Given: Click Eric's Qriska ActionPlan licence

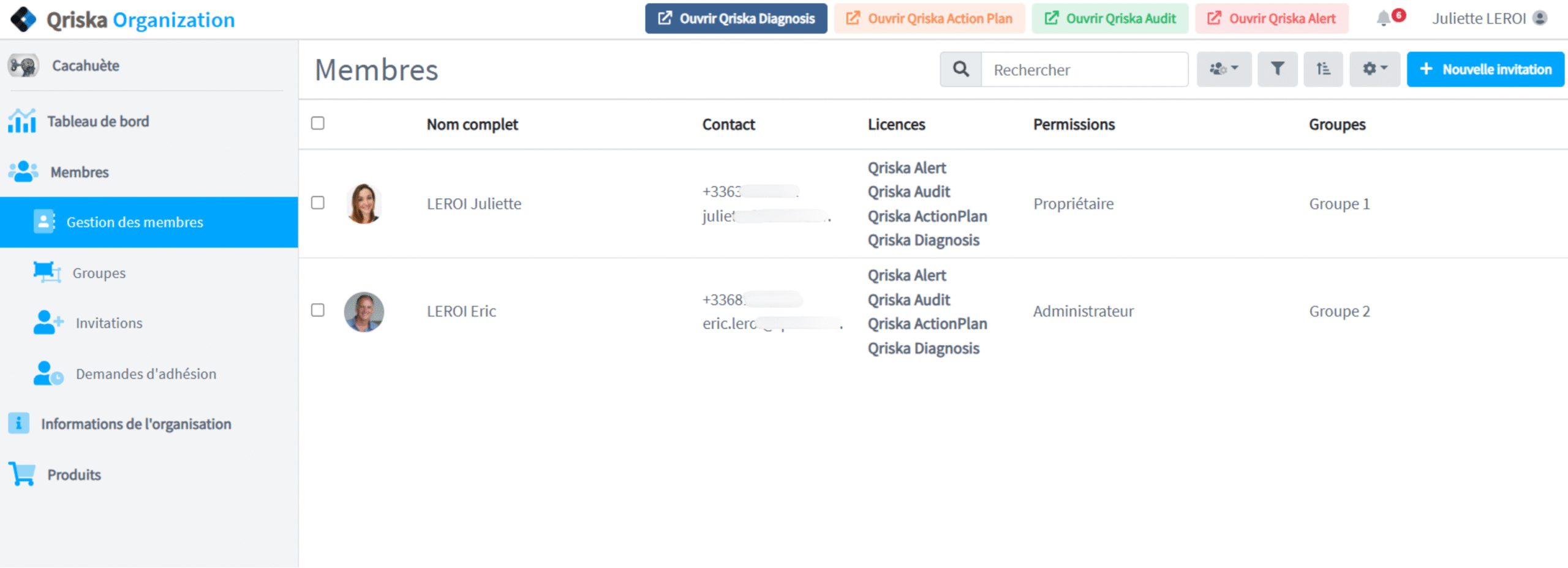Looking at the screenshot, I should click(927, 324).
